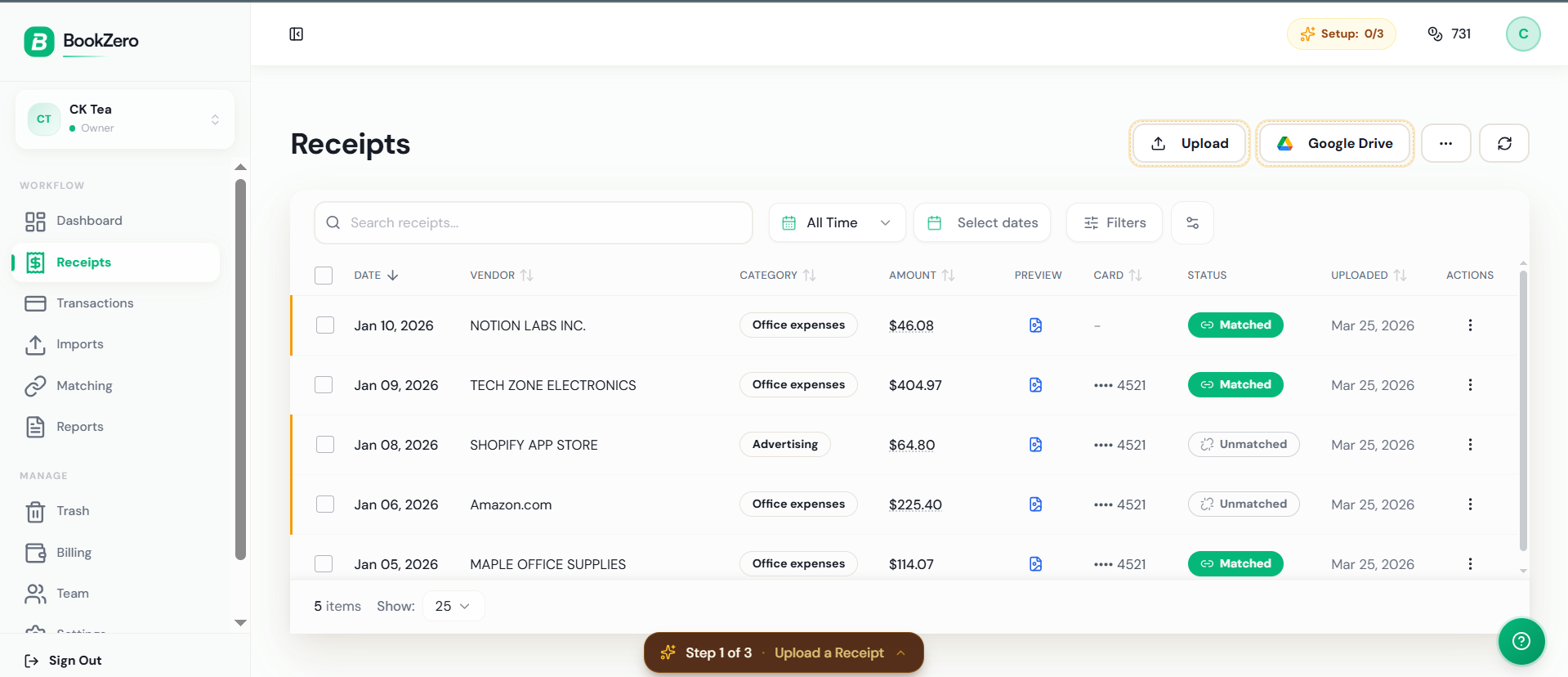Toggle the select-all receipts checkbox
Screen dimensions: 1568x677
coord(324,276)
